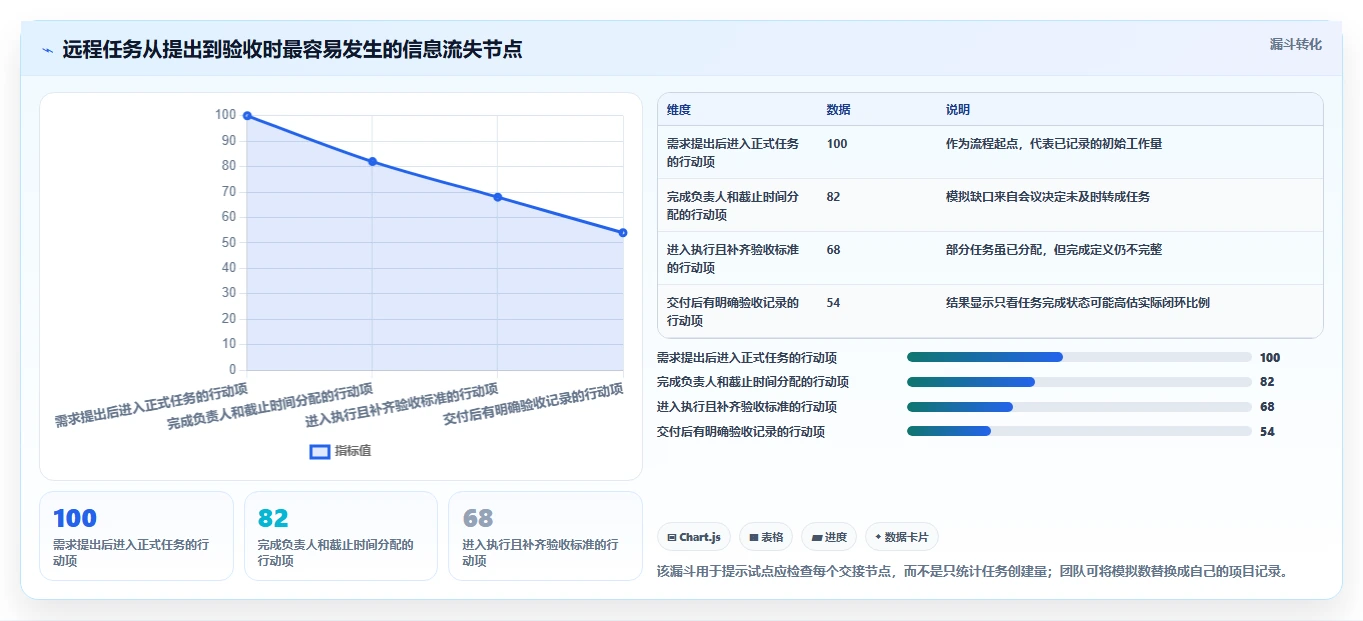The image size is (1363, 621).
Task: Click table cell 结果显示只看任务完成状态可能高估实际闭环比例
Action: click(1078, 303)
